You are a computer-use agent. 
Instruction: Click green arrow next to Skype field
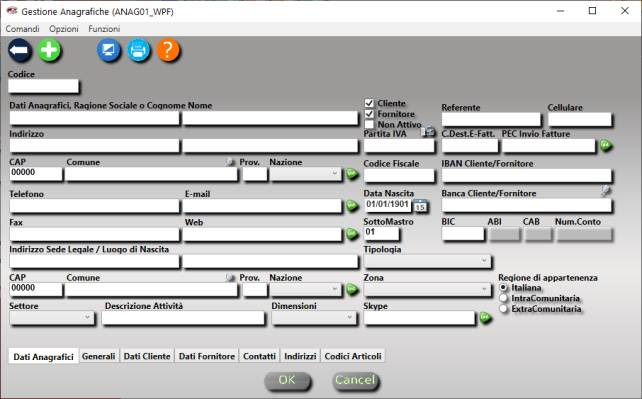point(486,318)
